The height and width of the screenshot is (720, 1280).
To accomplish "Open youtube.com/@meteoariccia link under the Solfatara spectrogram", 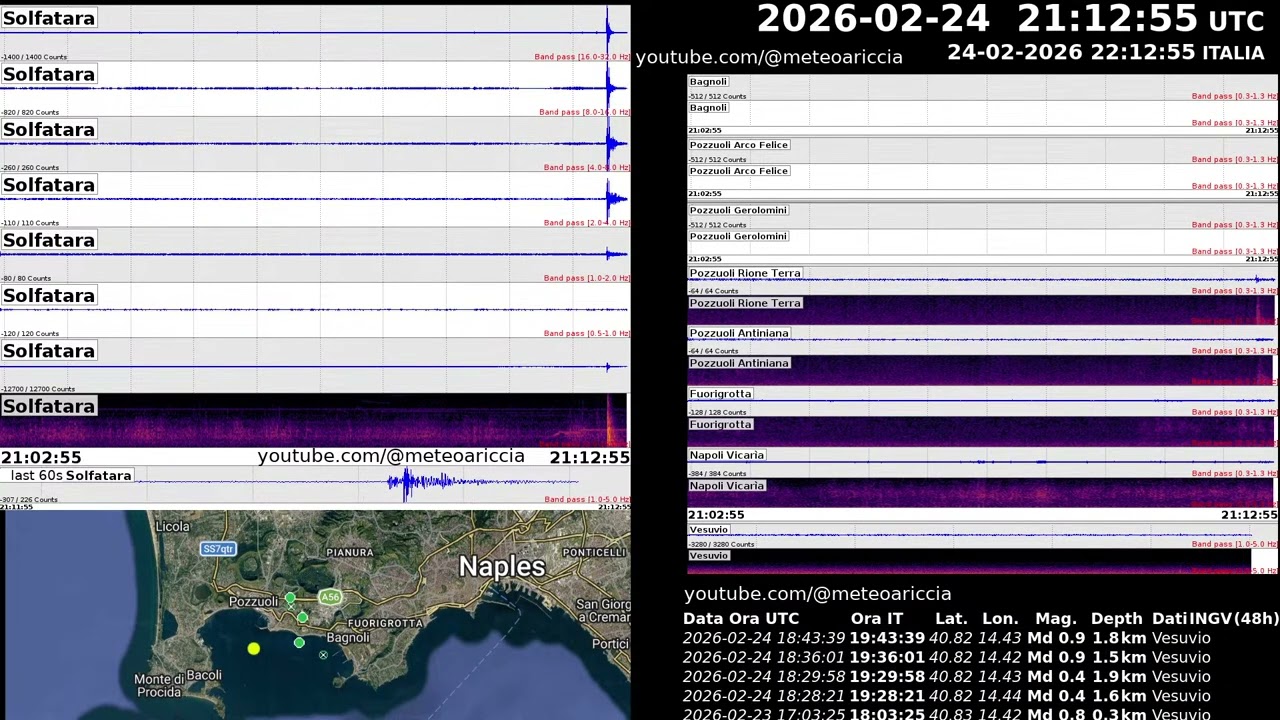I will pyautogui.click(x=391, y=456).
